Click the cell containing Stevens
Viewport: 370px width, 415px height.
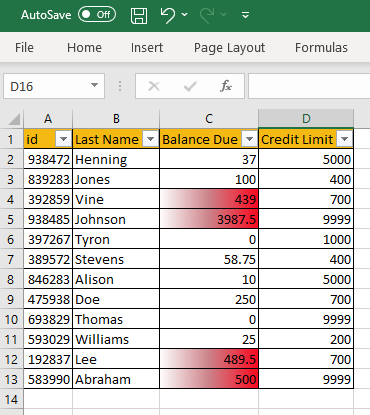point(116,259)
